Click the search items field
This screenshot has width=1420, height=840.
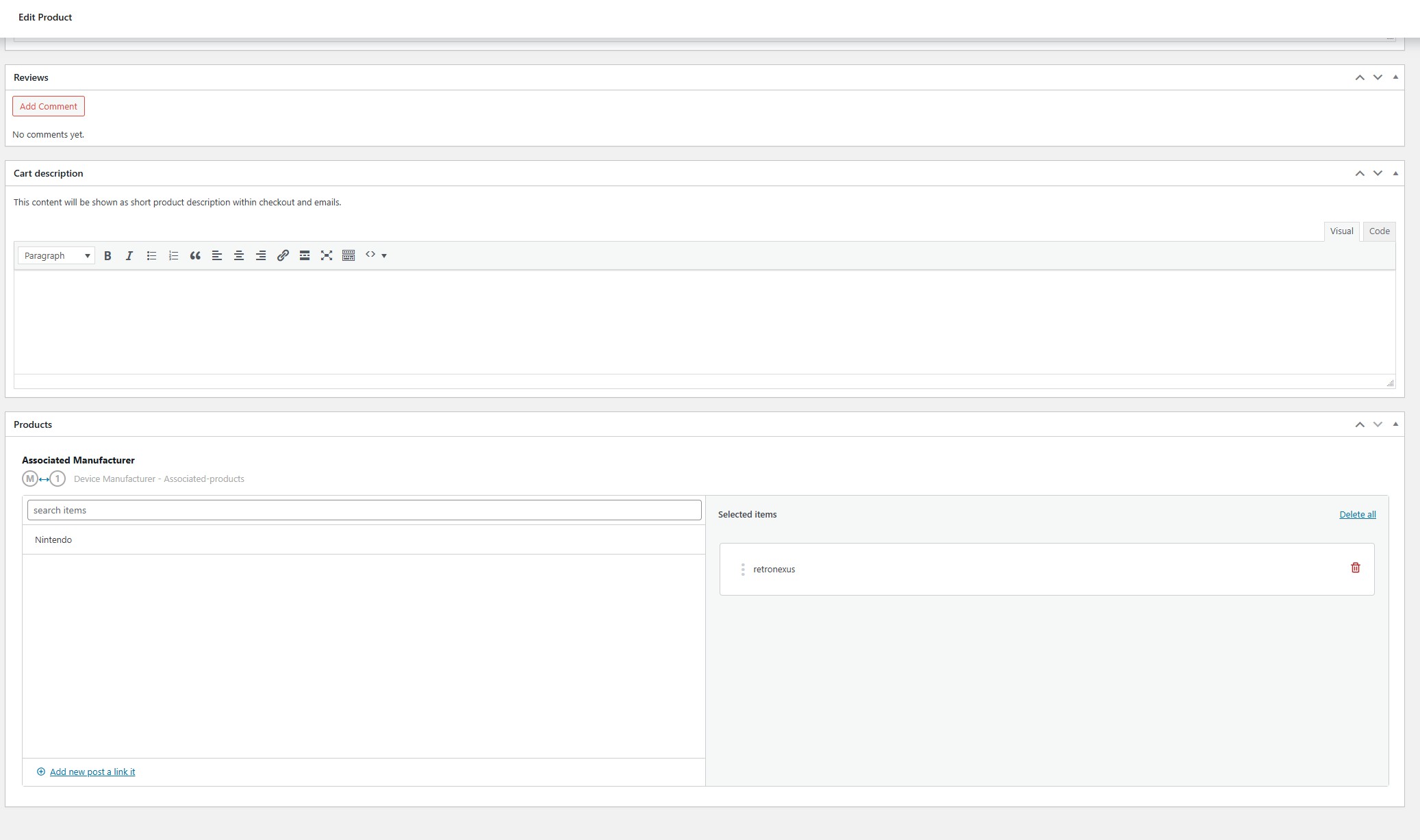364,510
